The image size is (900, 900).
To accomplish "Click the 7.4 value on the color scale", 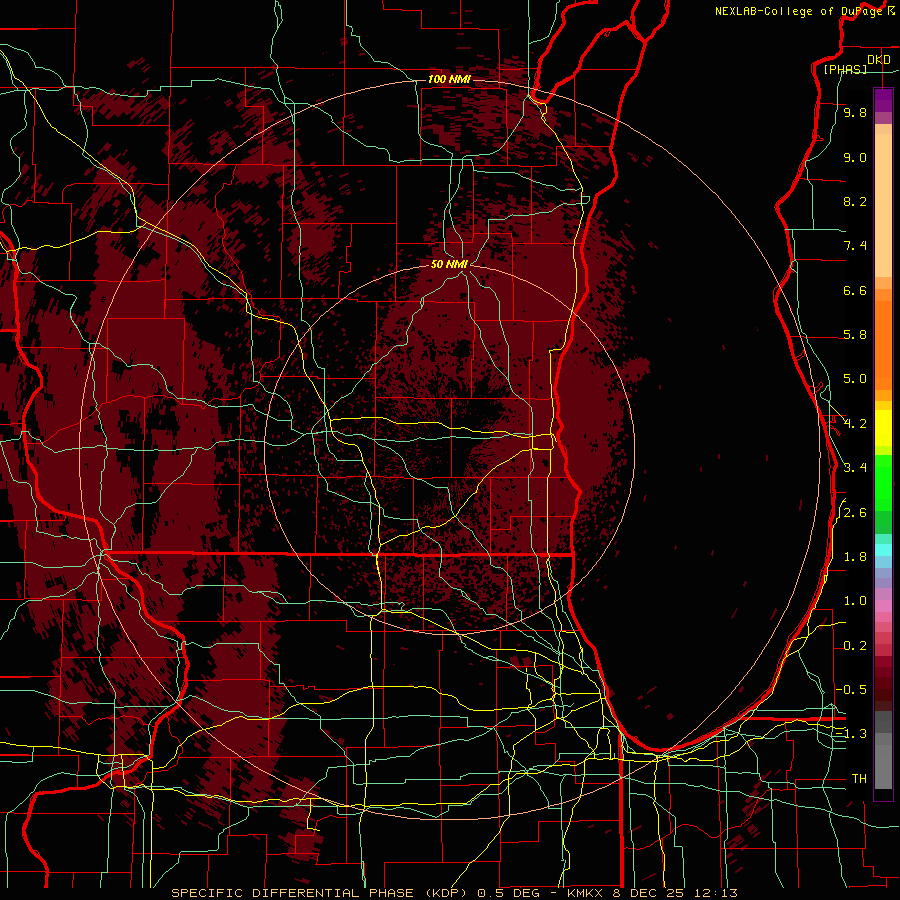I will point(855,246).
